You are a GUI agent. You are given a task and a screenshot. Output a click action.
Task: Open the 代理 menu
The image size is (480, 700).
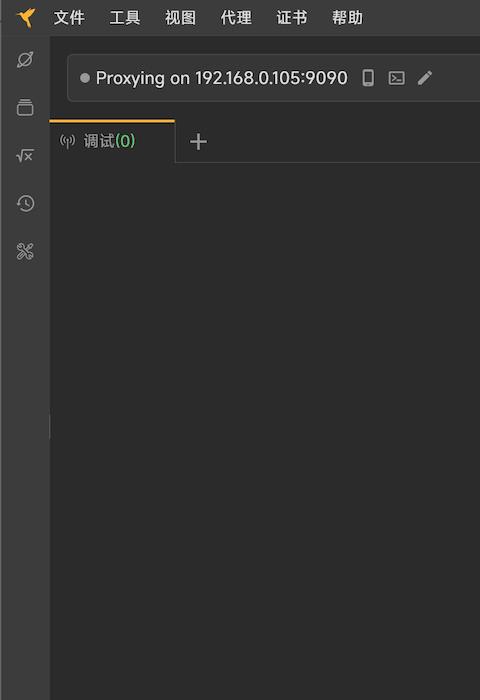coord(236,18)
